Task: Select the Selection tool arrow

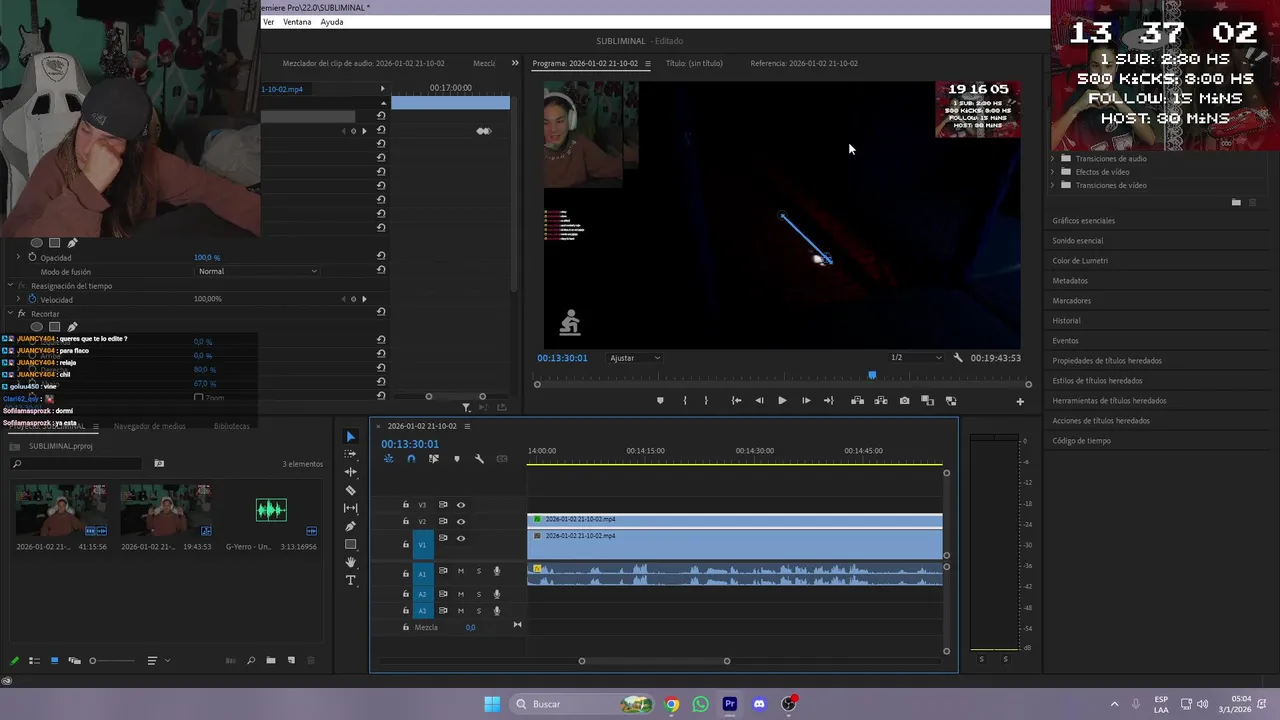Action: point(351,436)
